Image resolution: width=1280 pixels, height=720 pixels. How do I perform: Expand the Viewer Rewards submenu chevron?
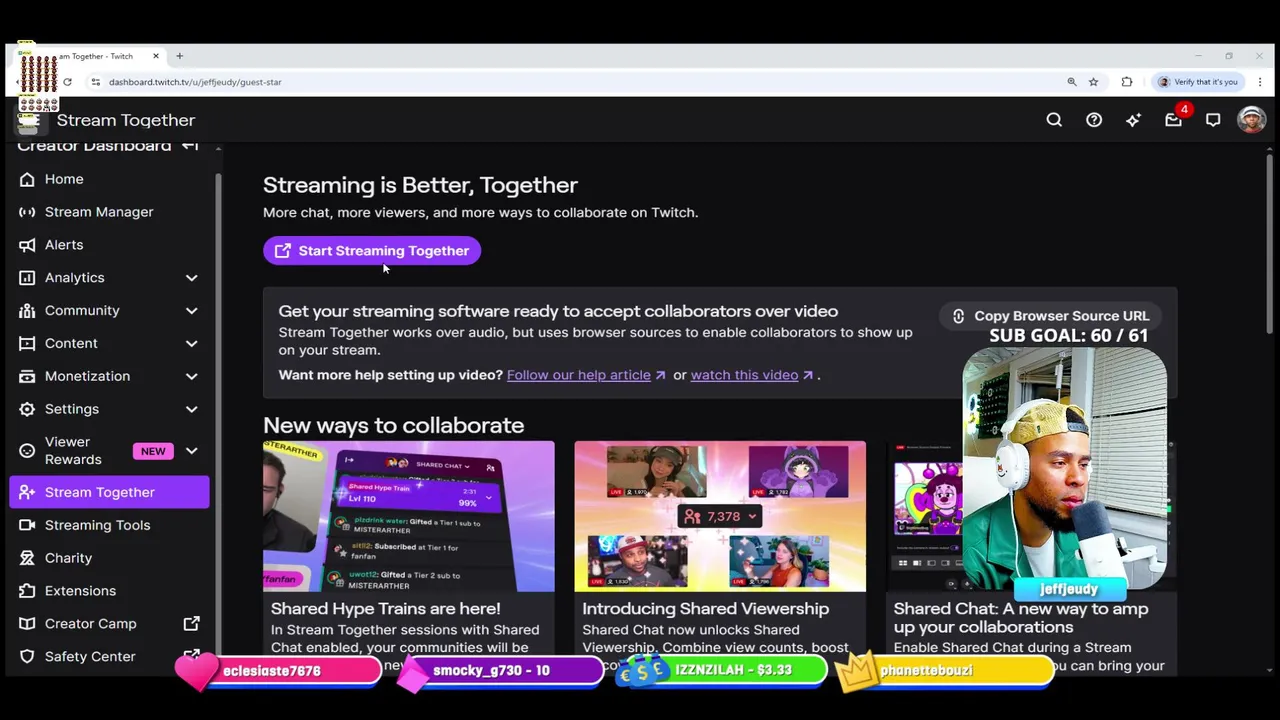(191, 451)
